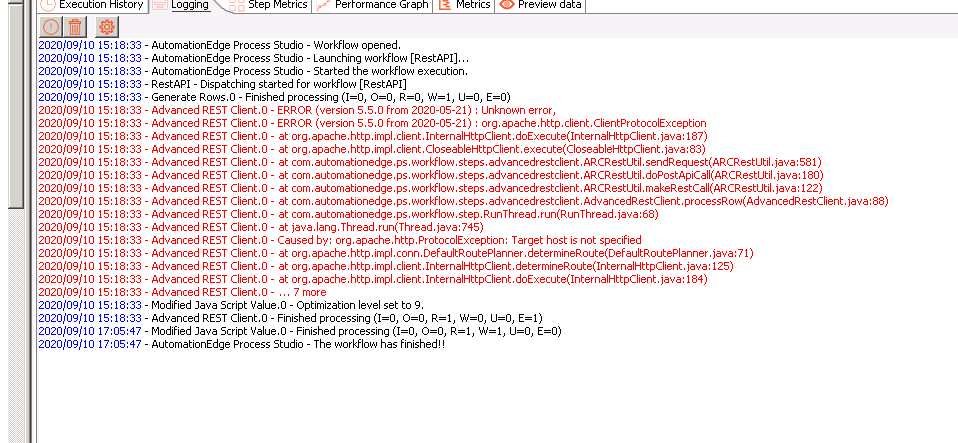Click the ARCRestUtil.sendRequest stack line
Viewport: 958px width, 443px height.
click(430, 162)
